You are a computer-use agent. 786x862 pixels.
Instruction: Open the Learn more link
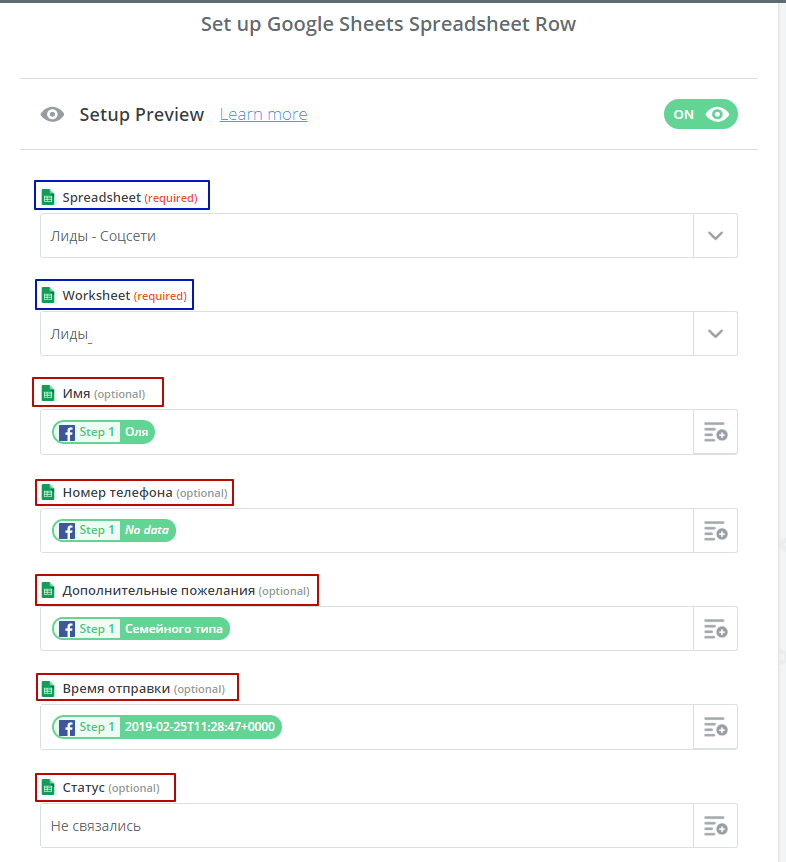point(263,114)
